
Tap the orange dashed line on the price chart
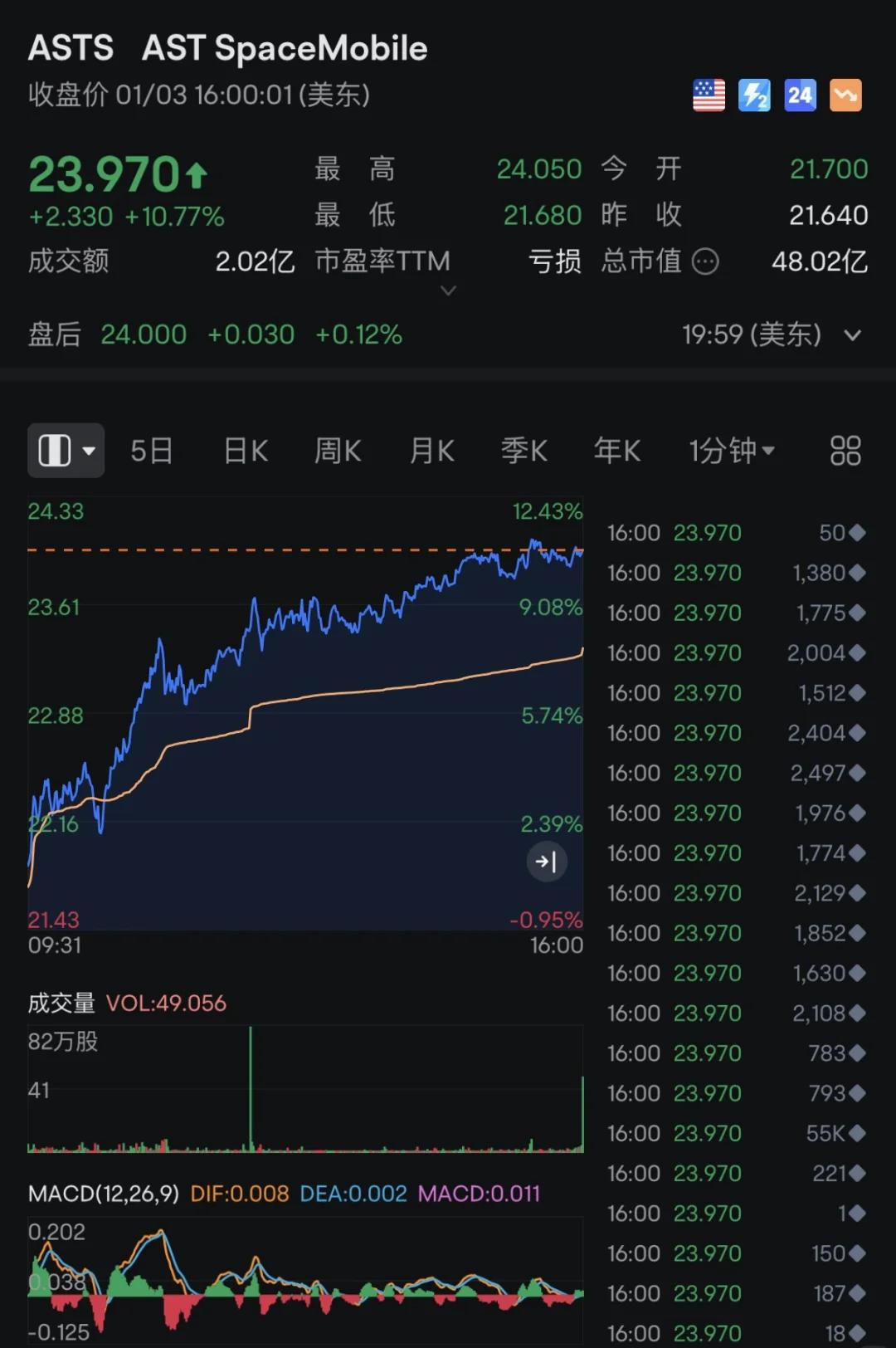click(305, 549)
